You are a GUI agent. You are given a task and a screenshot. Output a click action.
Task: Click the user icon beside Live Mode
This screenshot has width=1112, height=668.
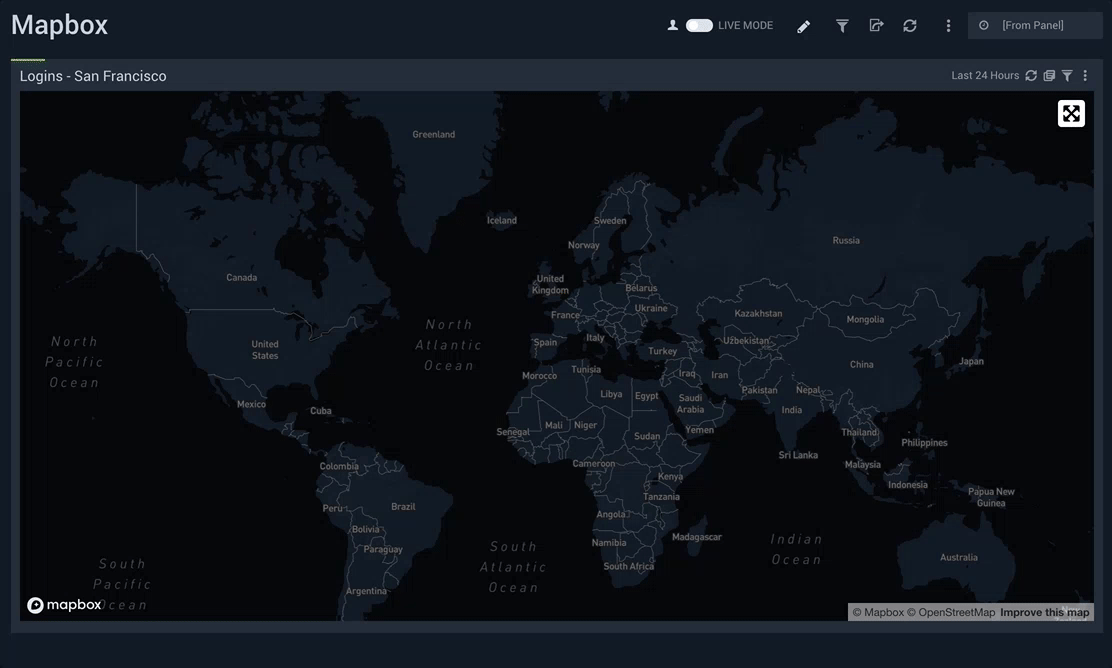click(x=672, y=26)
